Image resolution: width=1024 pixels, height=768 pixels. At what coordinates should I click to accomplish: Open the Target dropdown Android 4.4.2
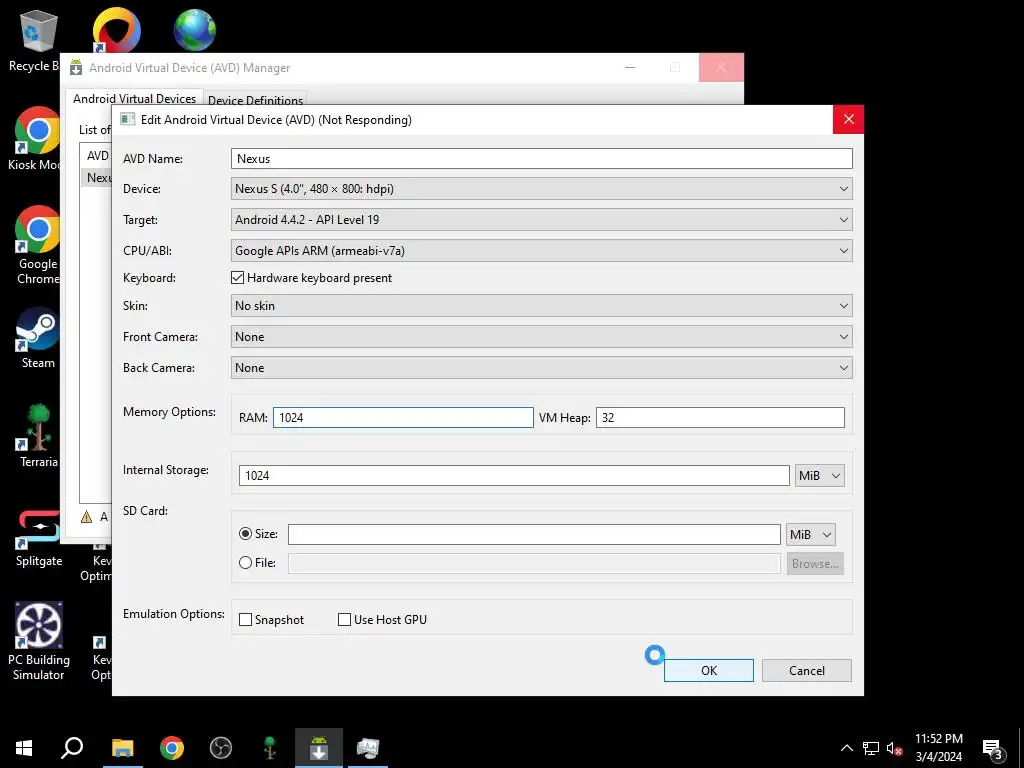click(541, 219)
